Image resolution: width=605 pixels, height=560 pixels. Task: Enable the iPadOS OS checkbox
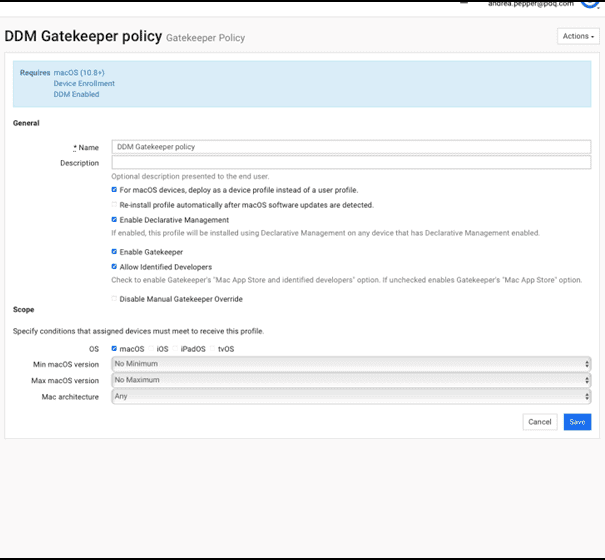click(x=175, y=349)
